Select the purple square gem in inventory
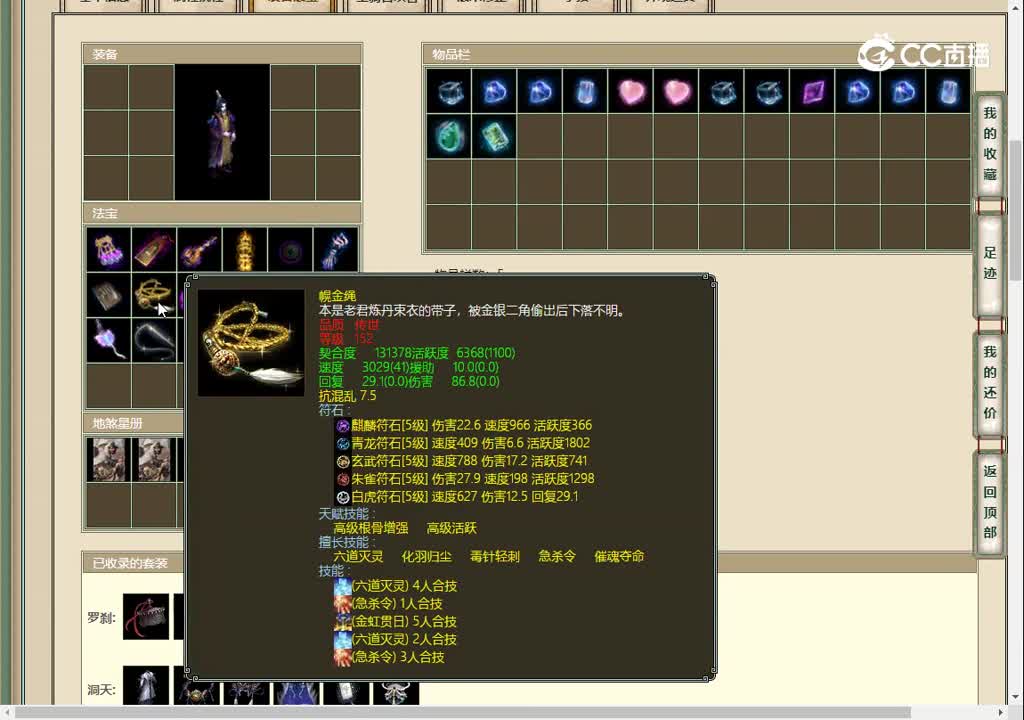Image resolution: width=1024 pixels, height=720 pixels. 812,91
